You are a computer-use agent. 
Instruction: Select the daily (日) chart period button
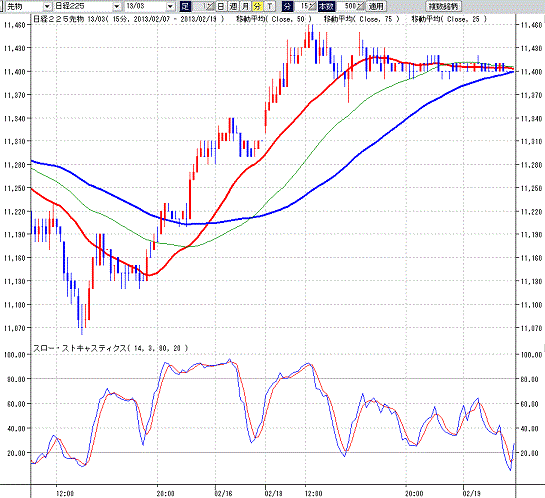[221, 6]
